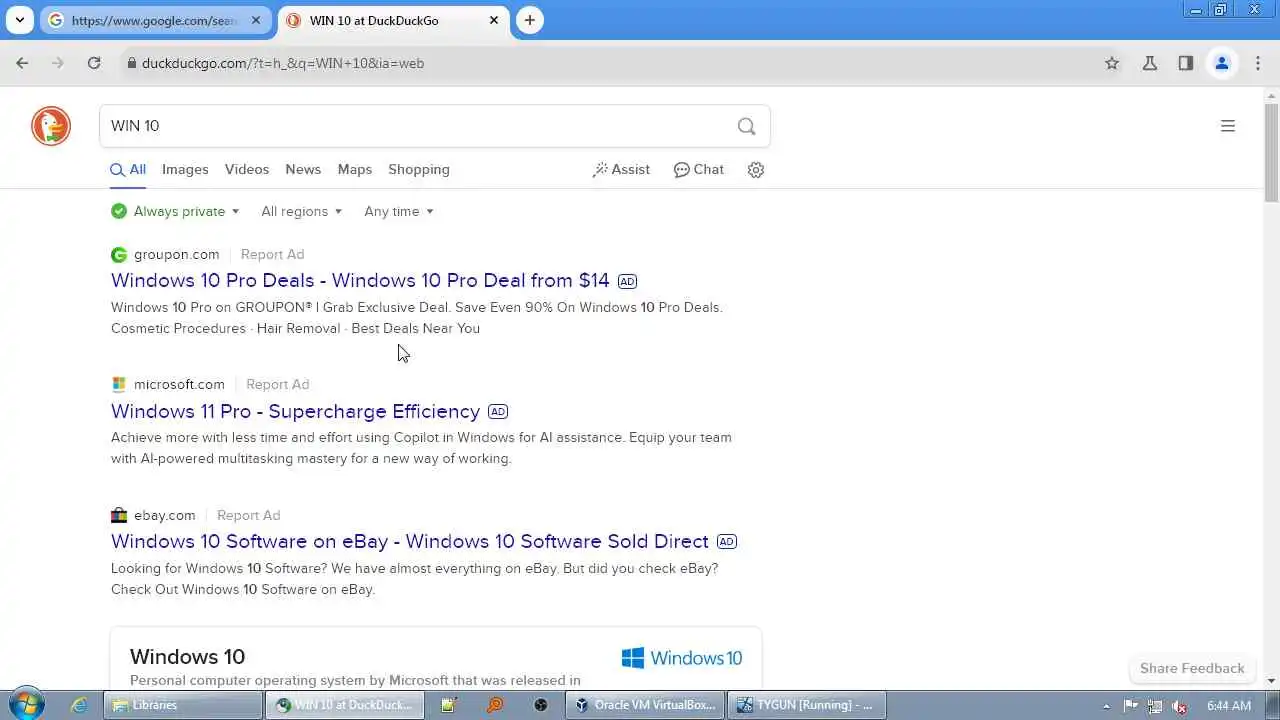Click the Windows Start orb

click(x=25, y=704)
